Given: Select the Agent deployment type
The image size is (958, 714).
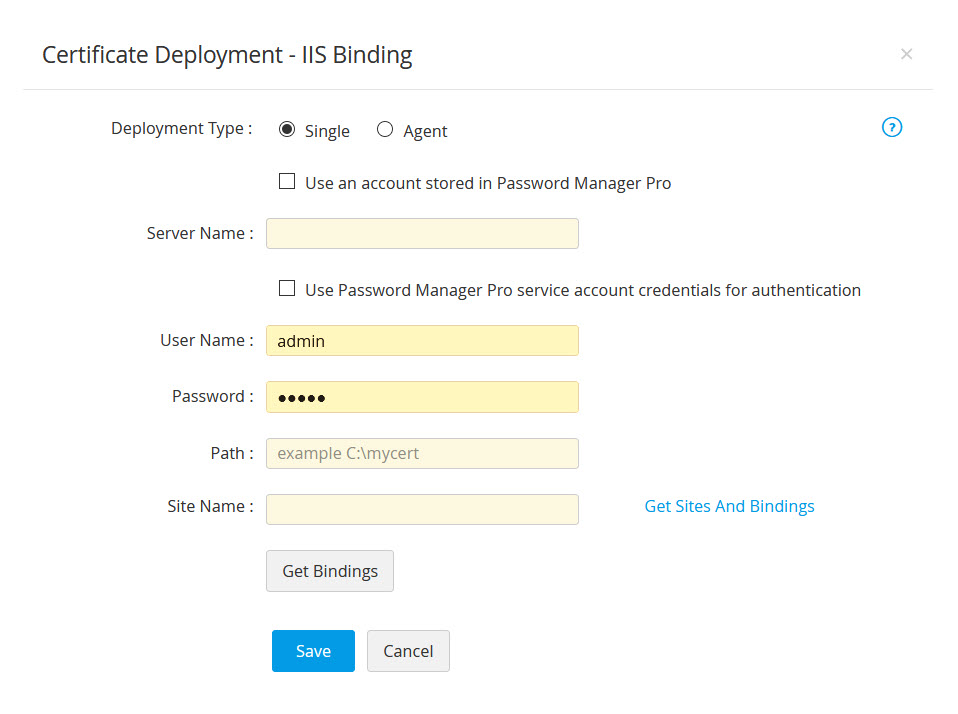Looking at the screenshot, I should tap(385, 129).
